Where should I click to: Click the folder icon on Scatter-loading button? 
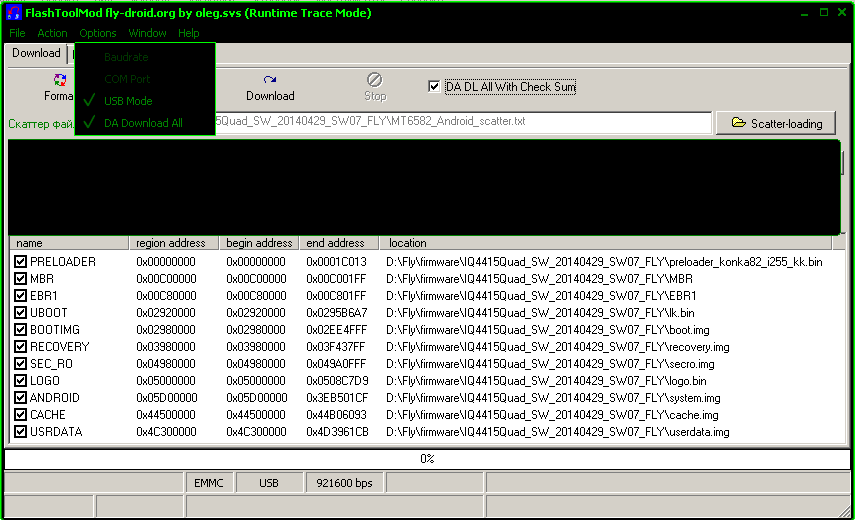(x=739, y=123)
